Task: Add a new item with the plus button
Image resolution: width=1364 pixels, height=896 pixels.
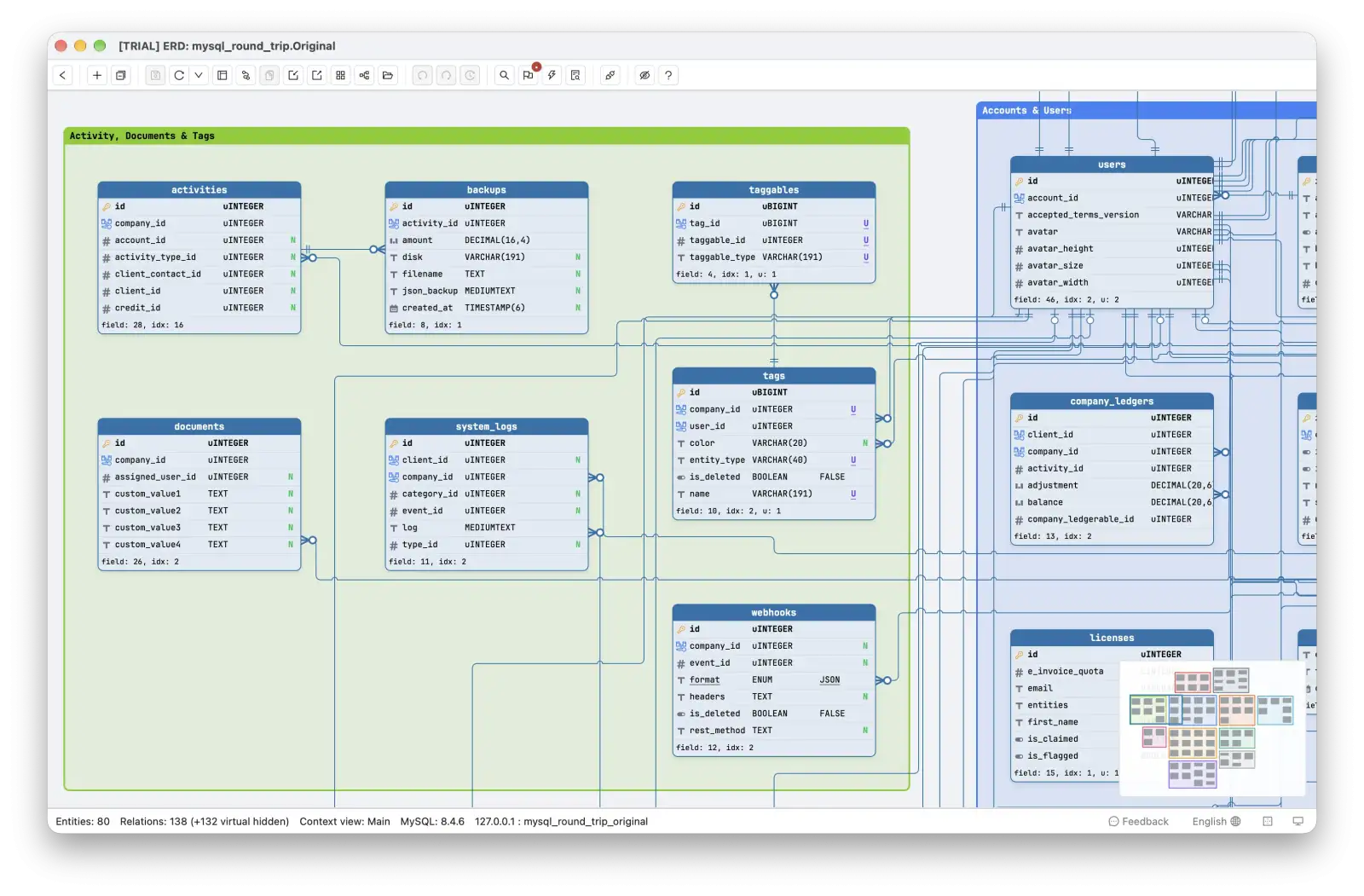Action: pos(97,75)
